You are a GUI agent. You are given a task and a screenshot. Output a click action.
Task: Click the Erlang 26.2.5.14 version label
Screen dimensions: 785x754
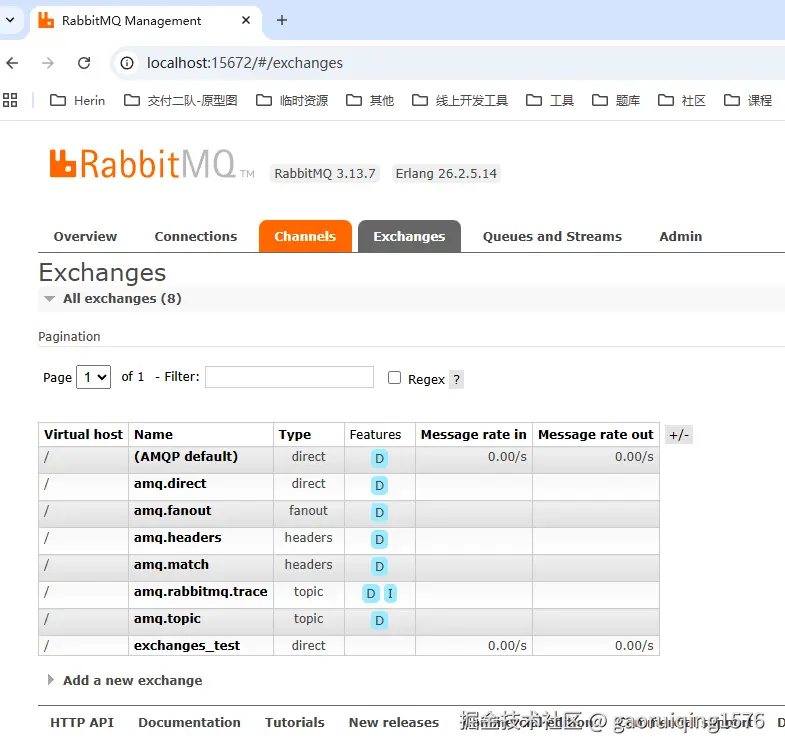pos(446,173)
